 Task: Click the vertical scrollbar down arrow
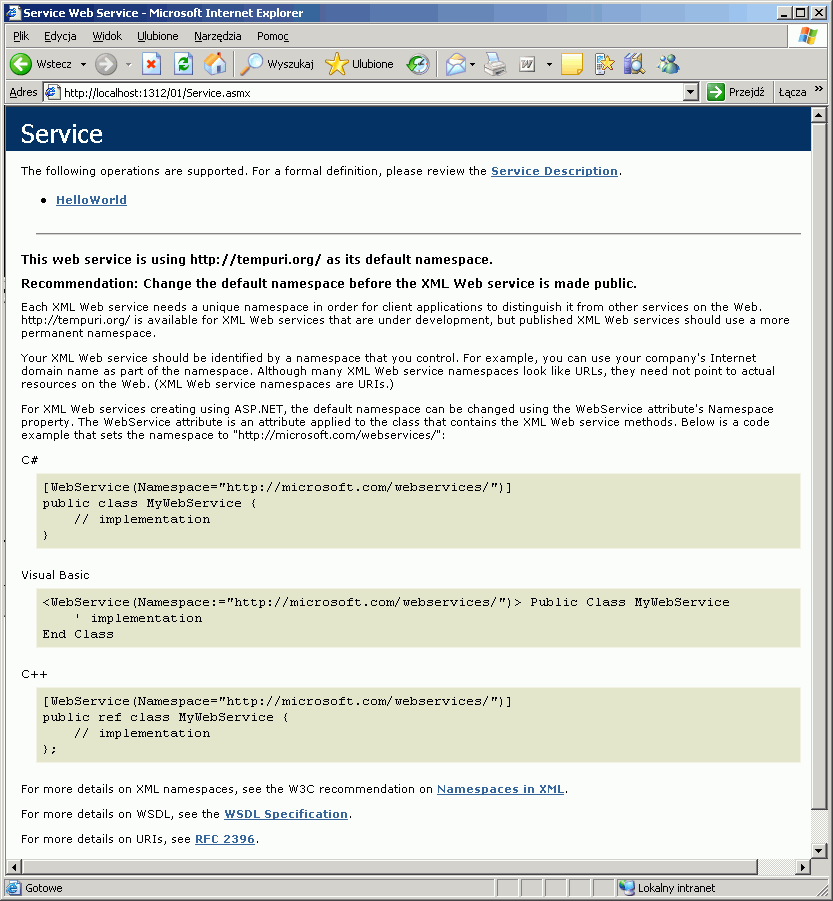[819, 851]
